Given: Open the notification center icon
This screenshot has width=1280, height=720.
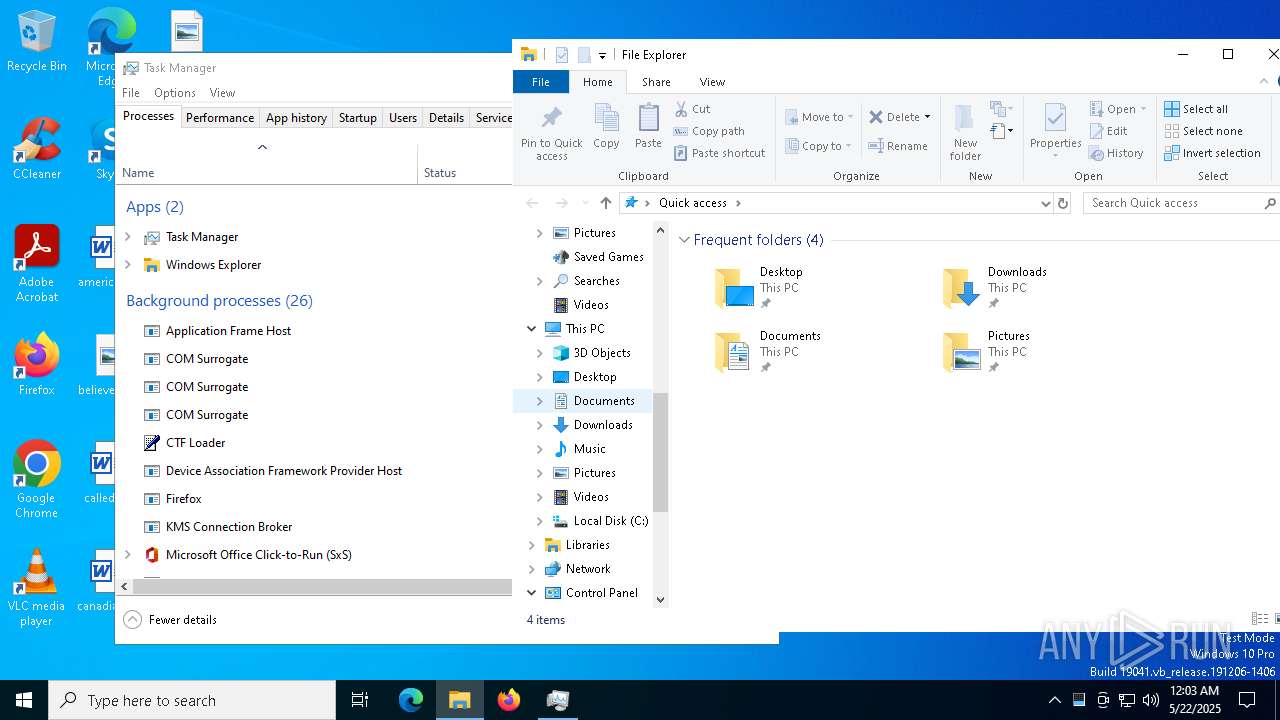Looking at the screenshot, I should pos(1247,700).
